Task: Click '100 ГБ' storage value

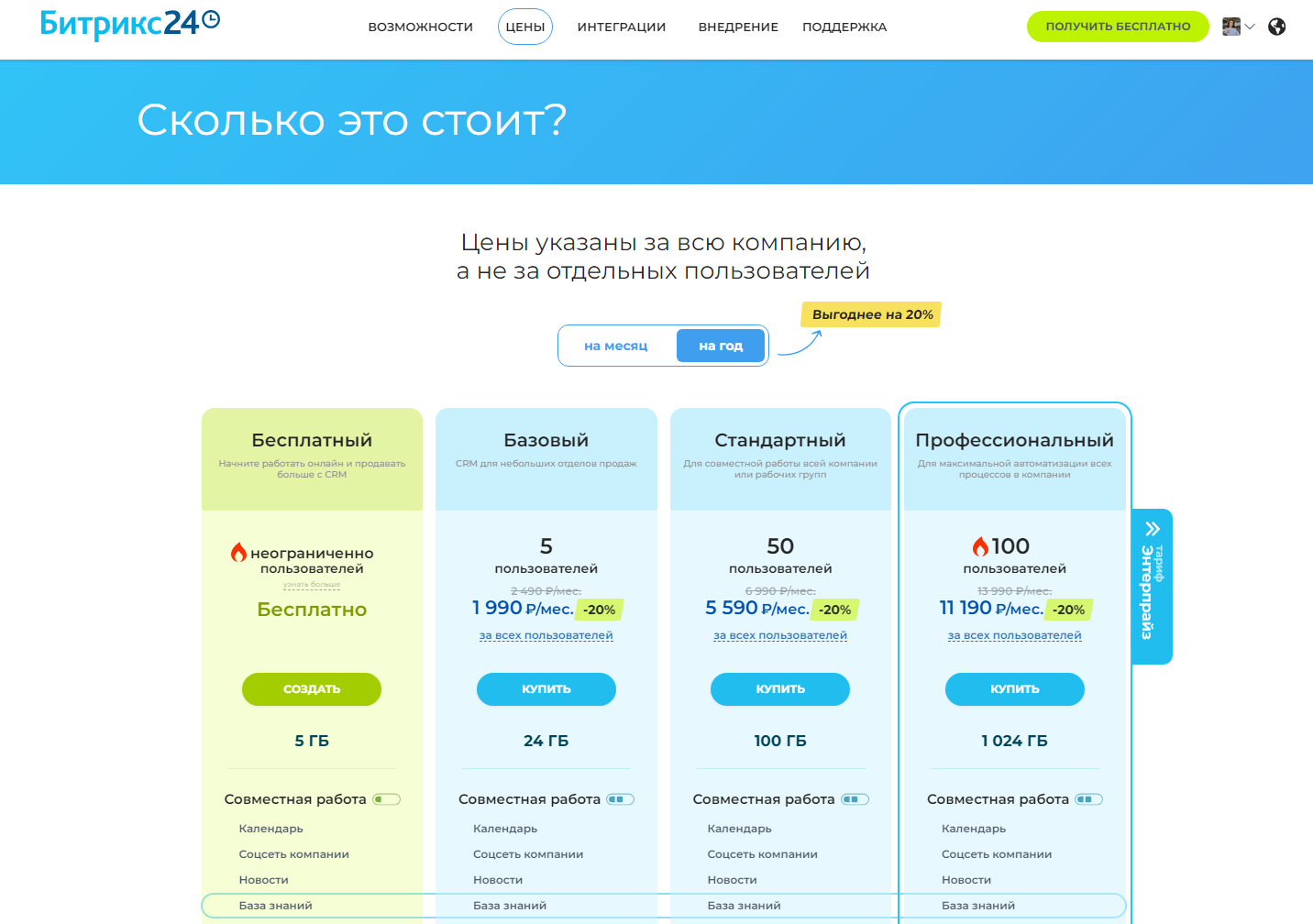Action: tap(780, 741)
